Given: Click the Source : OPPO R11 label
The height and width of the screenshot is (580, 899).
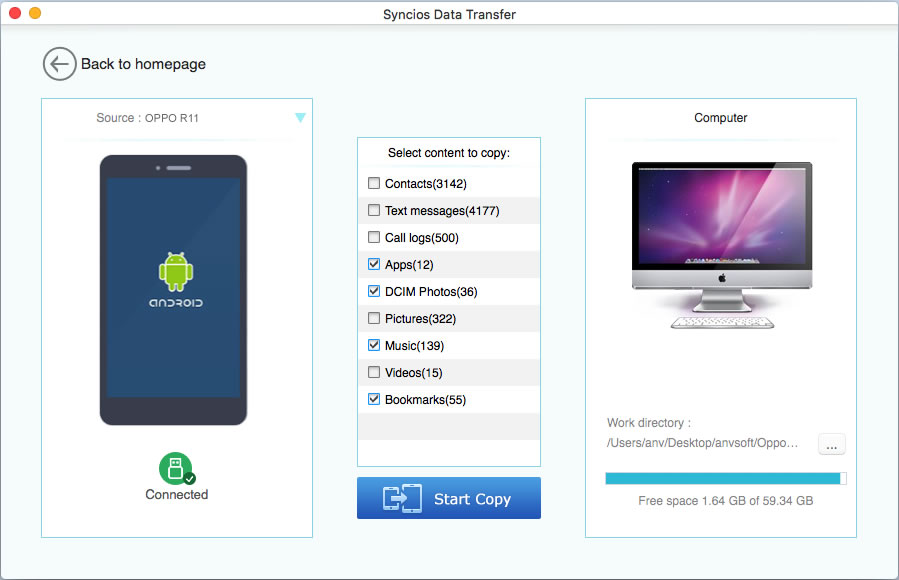Looking at the screenshot, I should tap(147, 118).
